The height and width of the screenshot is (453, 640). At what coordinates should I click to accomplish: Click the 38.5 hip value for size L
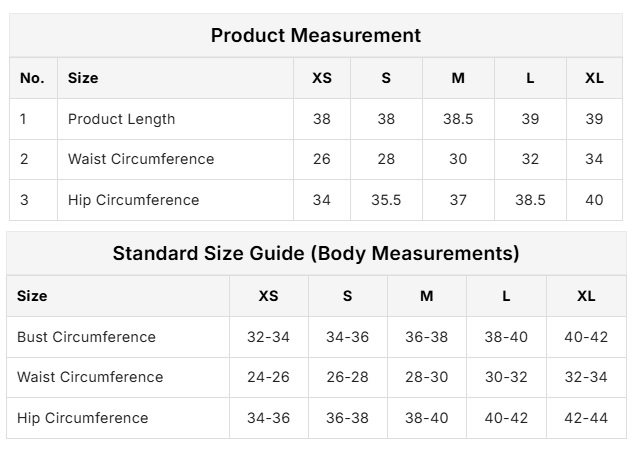[530, 200]
